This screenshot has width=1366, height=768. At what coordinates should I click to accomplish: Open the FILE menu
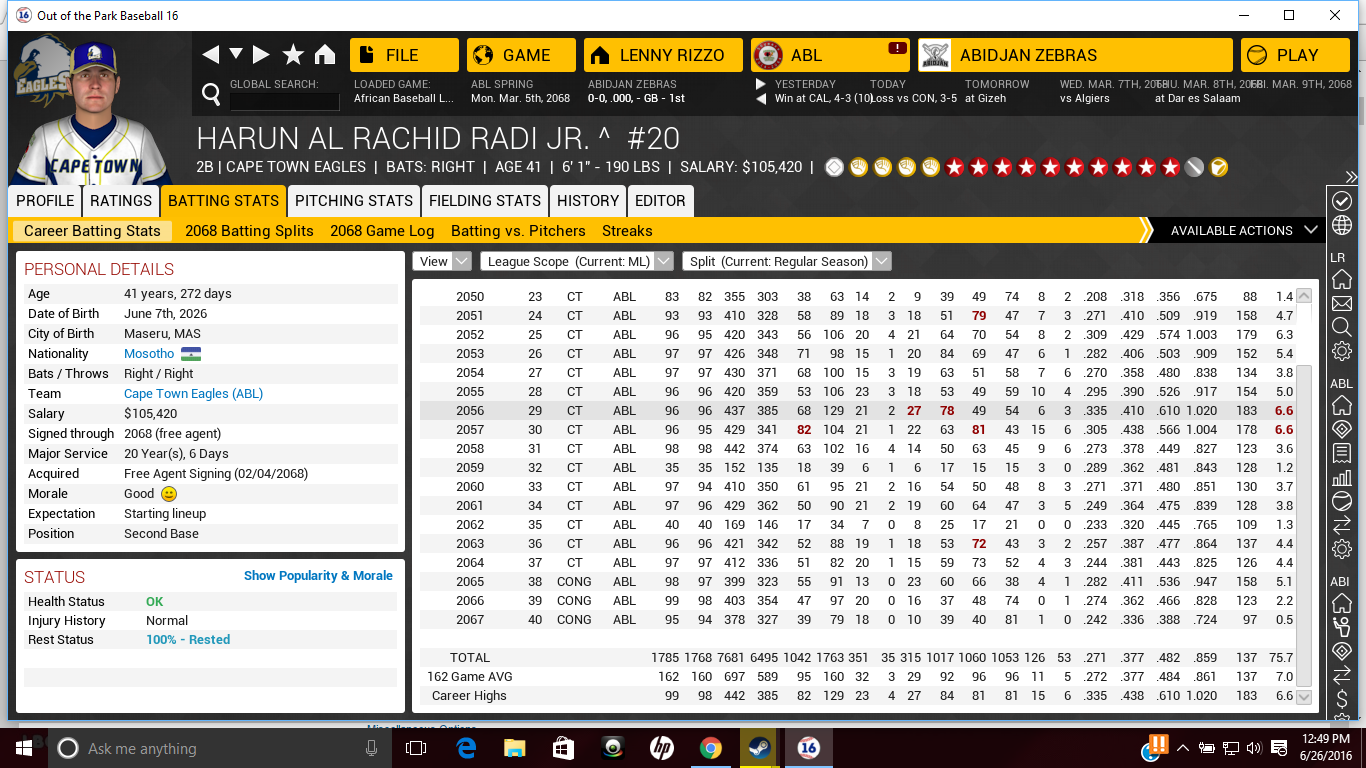pos(404,55)
